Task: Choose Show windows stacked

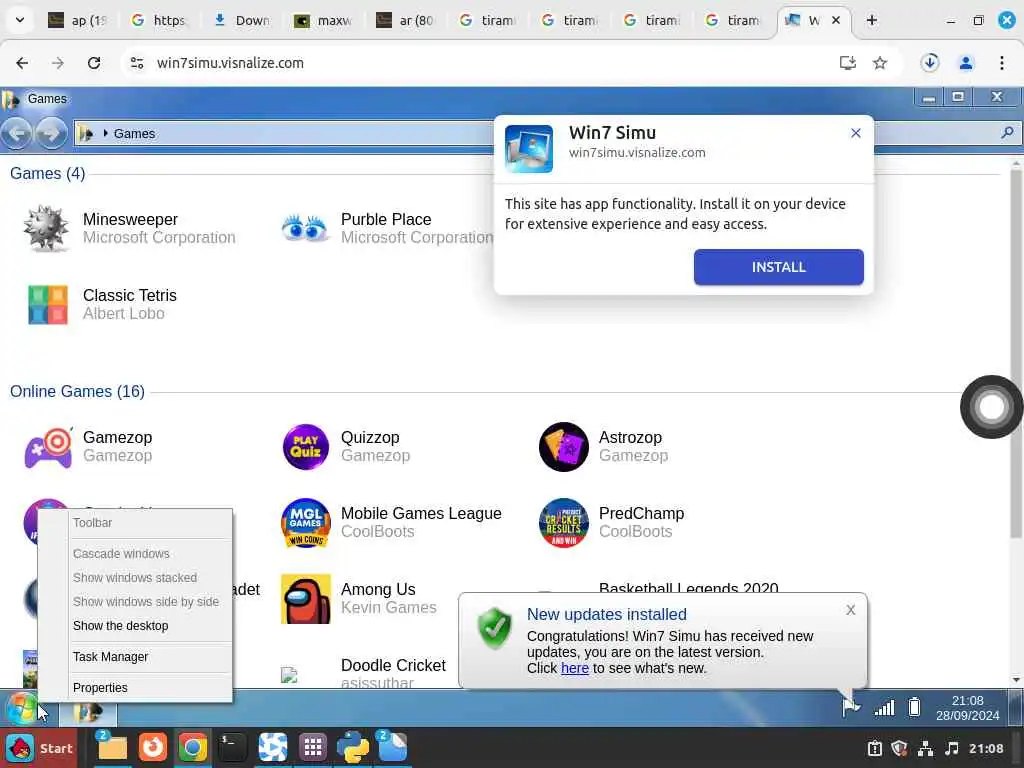Action: click(x=135, y=578)
